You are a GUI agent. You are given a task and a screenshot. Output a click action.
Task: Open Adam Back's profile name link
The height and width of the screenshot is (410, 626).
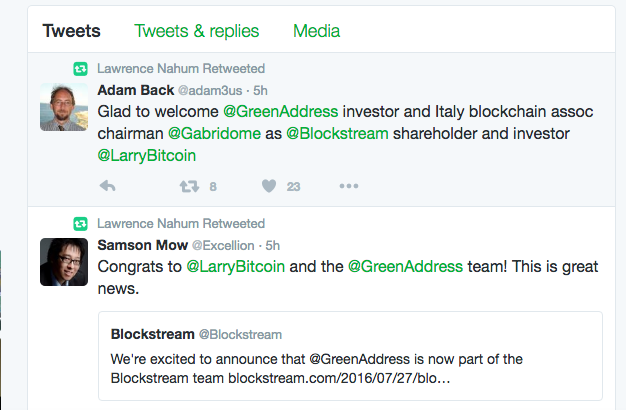(136, 90)
